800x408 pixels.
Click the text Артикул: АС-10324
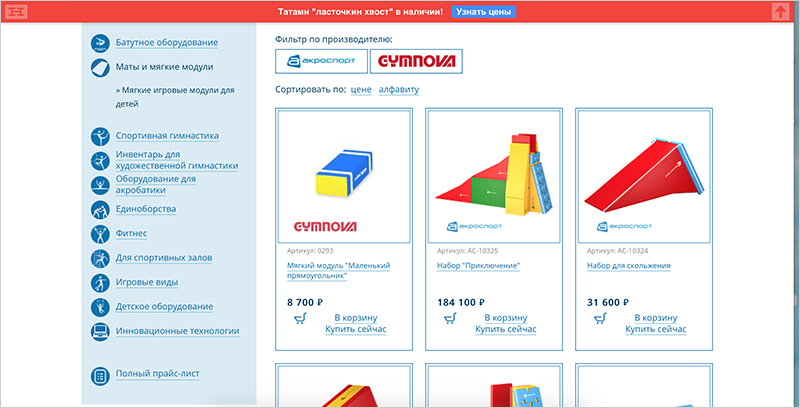(x=618, y=251)
